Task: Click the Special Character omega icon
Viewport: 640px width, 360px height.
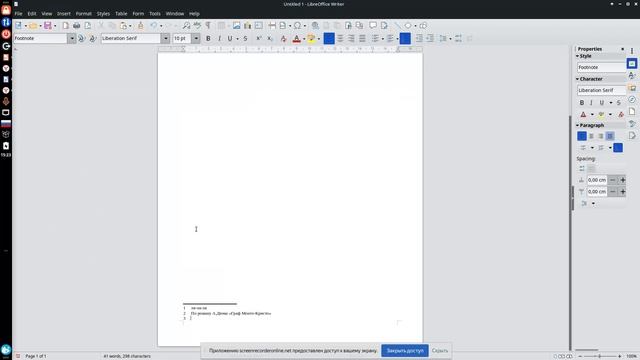Action: pos(298,26)
